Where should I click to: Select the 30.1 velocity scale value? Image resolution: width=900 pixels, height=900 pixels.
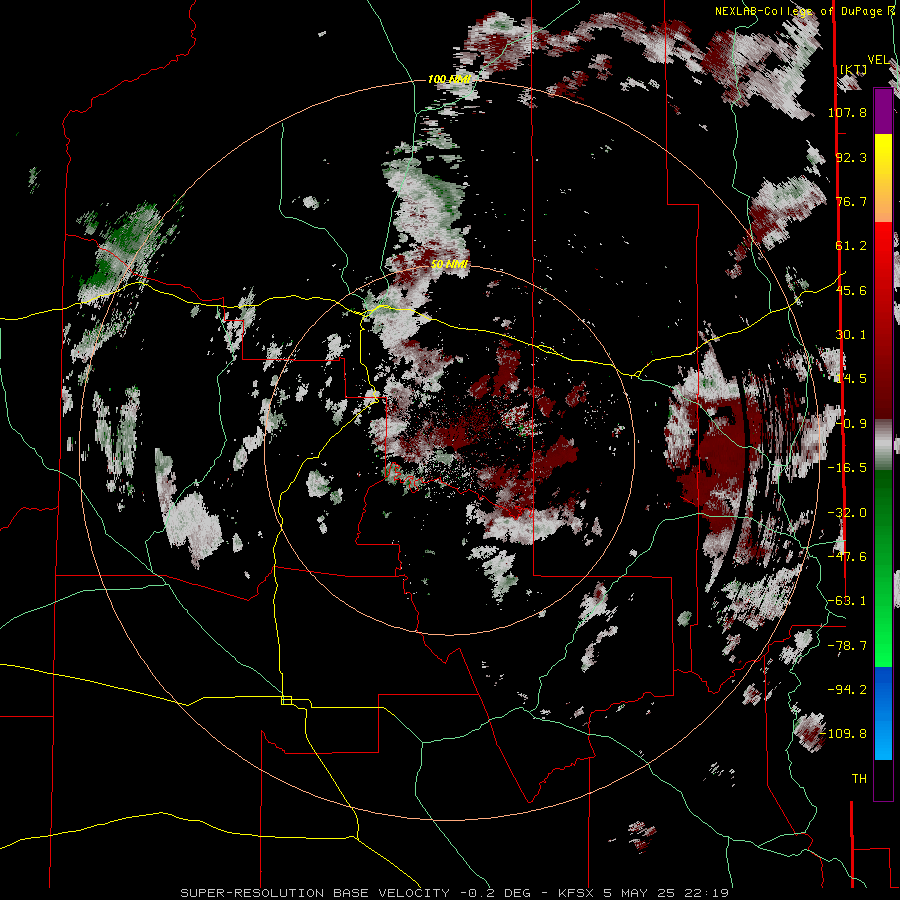point(851,335)
